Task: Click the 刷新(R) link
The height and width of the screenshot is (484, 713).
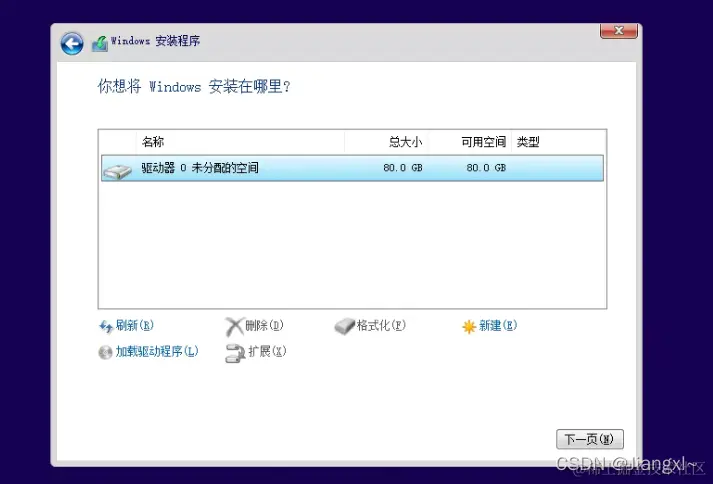Action: click(135, 325)
